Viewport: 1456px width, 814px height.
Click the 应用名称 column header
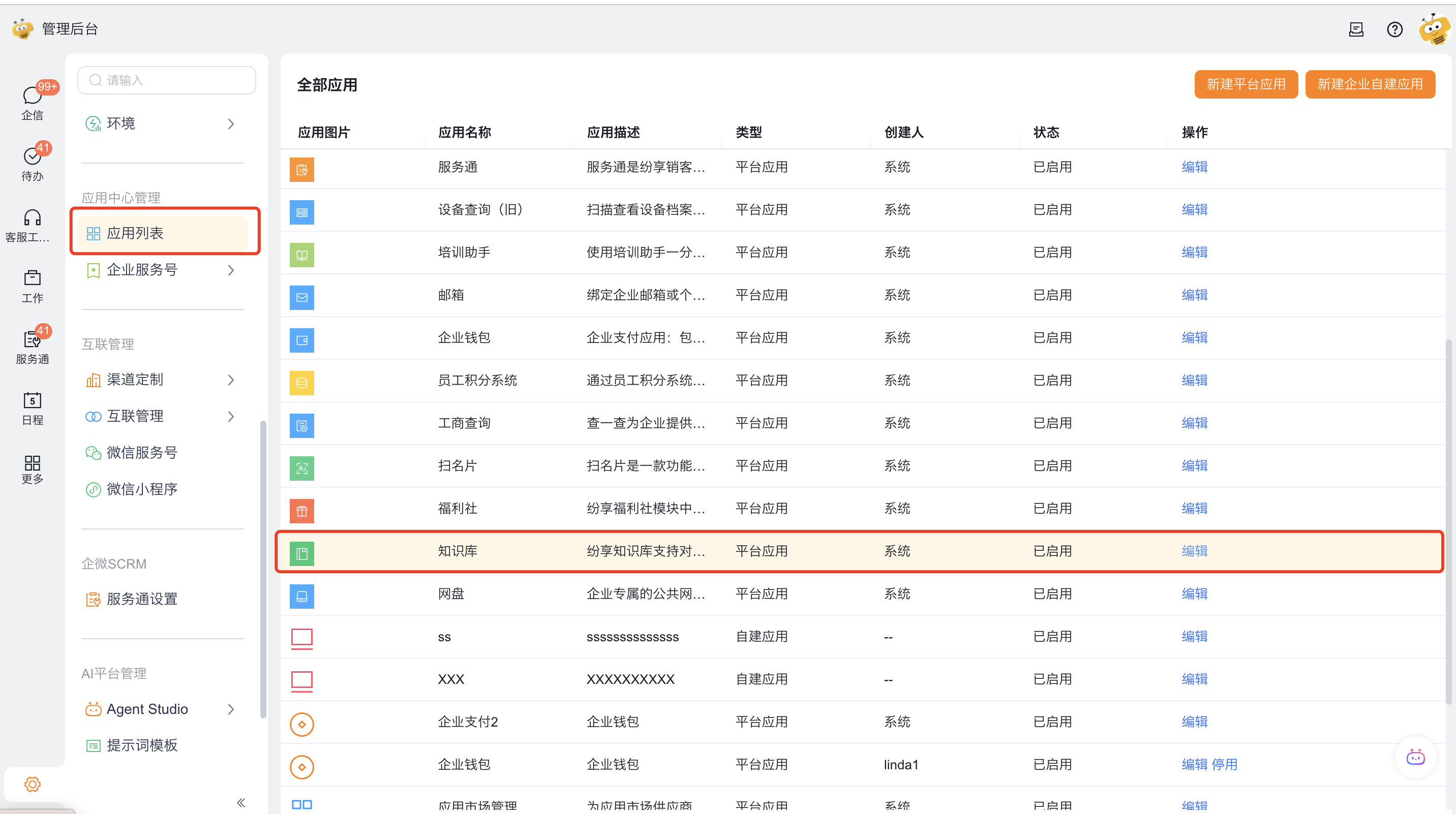(x=464, y=132)
